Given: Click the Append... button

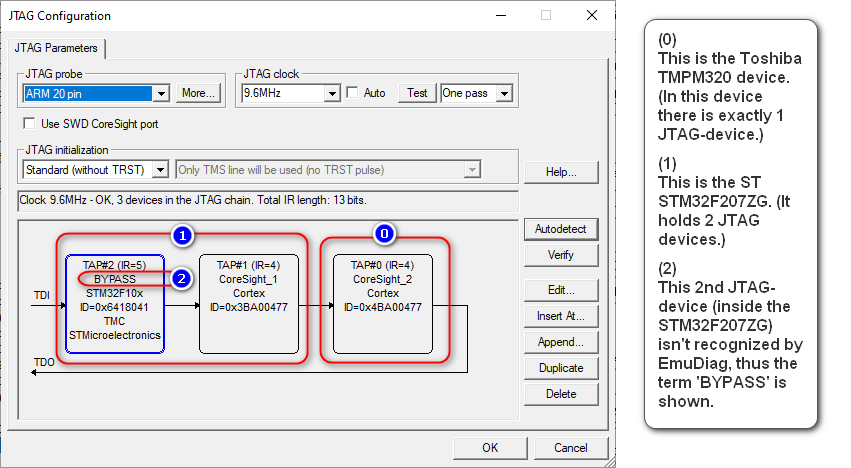Looking at the screenshot, I should [x=561, y=342].
